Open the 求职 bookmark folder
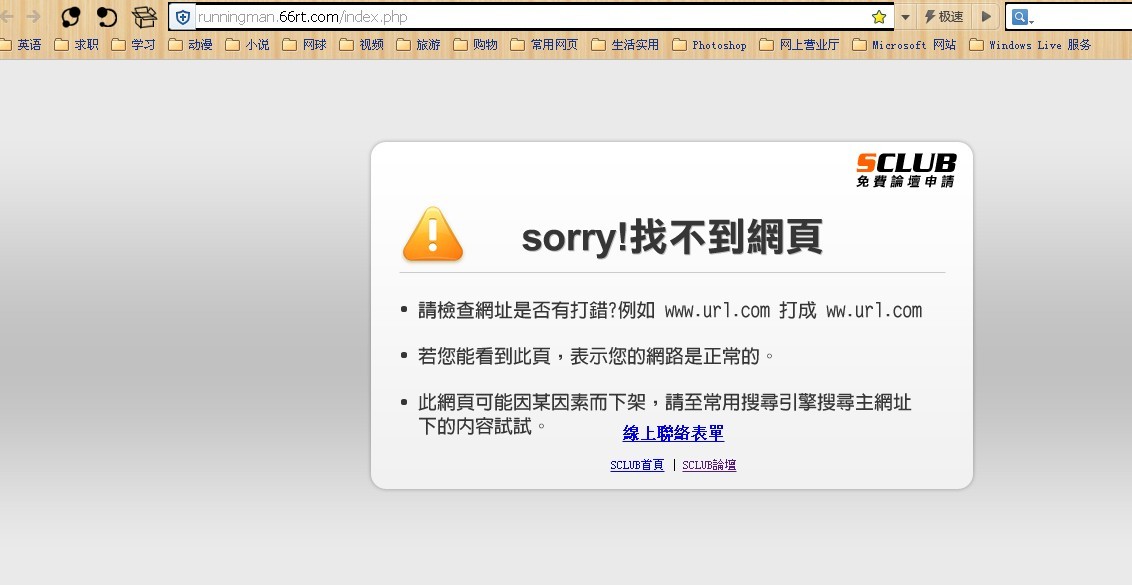The height and width of the screenshot is (585, 1132). point(77,45)
